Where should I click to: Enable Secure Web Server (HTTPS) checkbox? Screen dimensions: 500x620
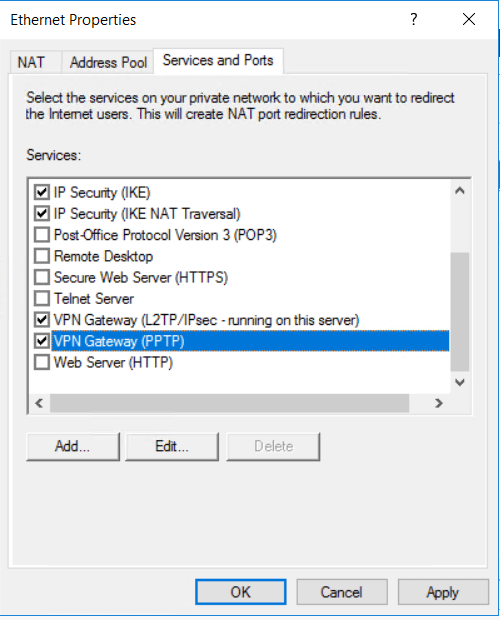[x=42, y=278]
